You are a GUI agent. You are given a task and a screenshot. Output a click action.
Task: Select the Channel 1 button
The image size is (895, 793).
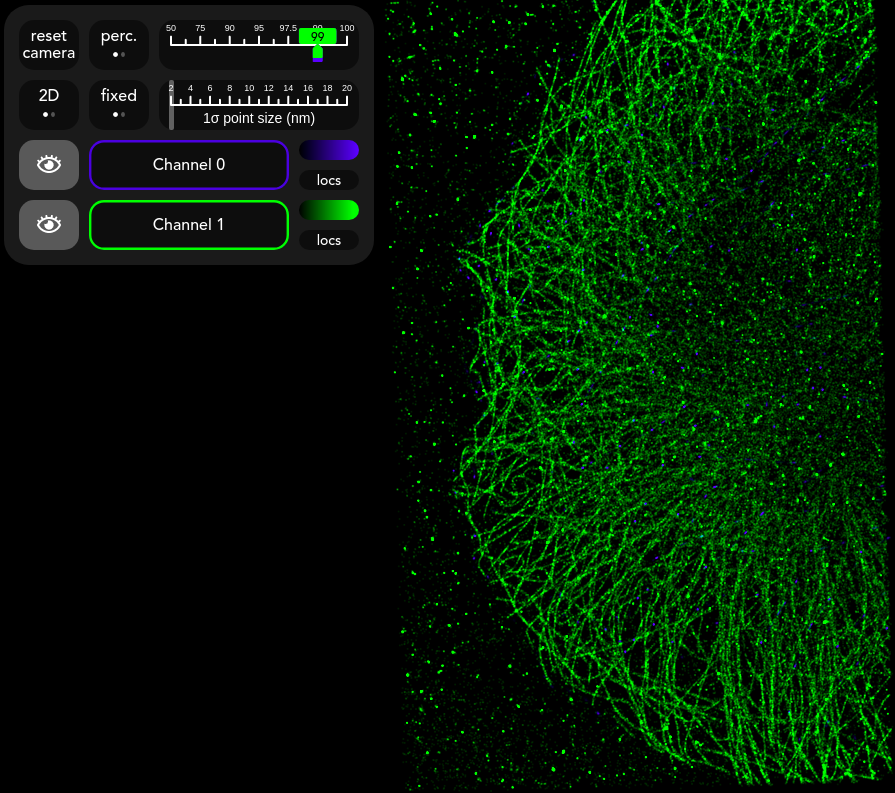[189, 225]
